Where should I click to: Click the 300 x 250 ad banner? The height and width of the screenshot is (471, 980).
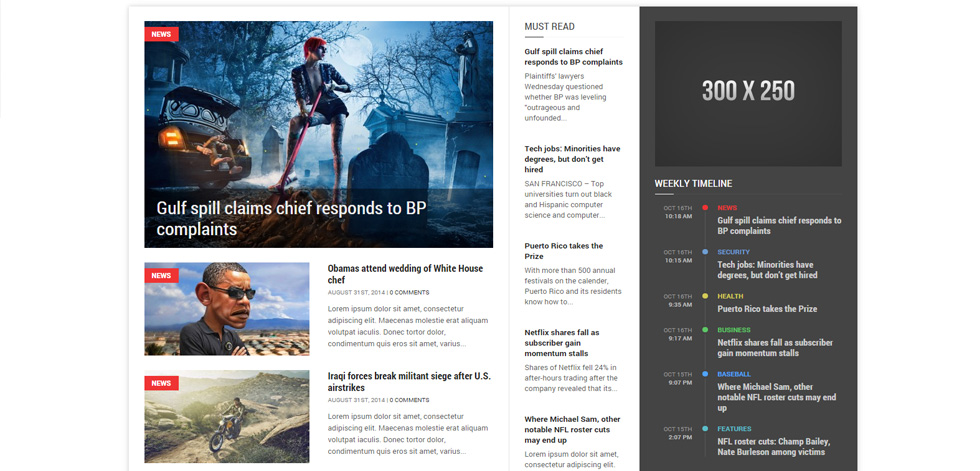coord(748,94)
